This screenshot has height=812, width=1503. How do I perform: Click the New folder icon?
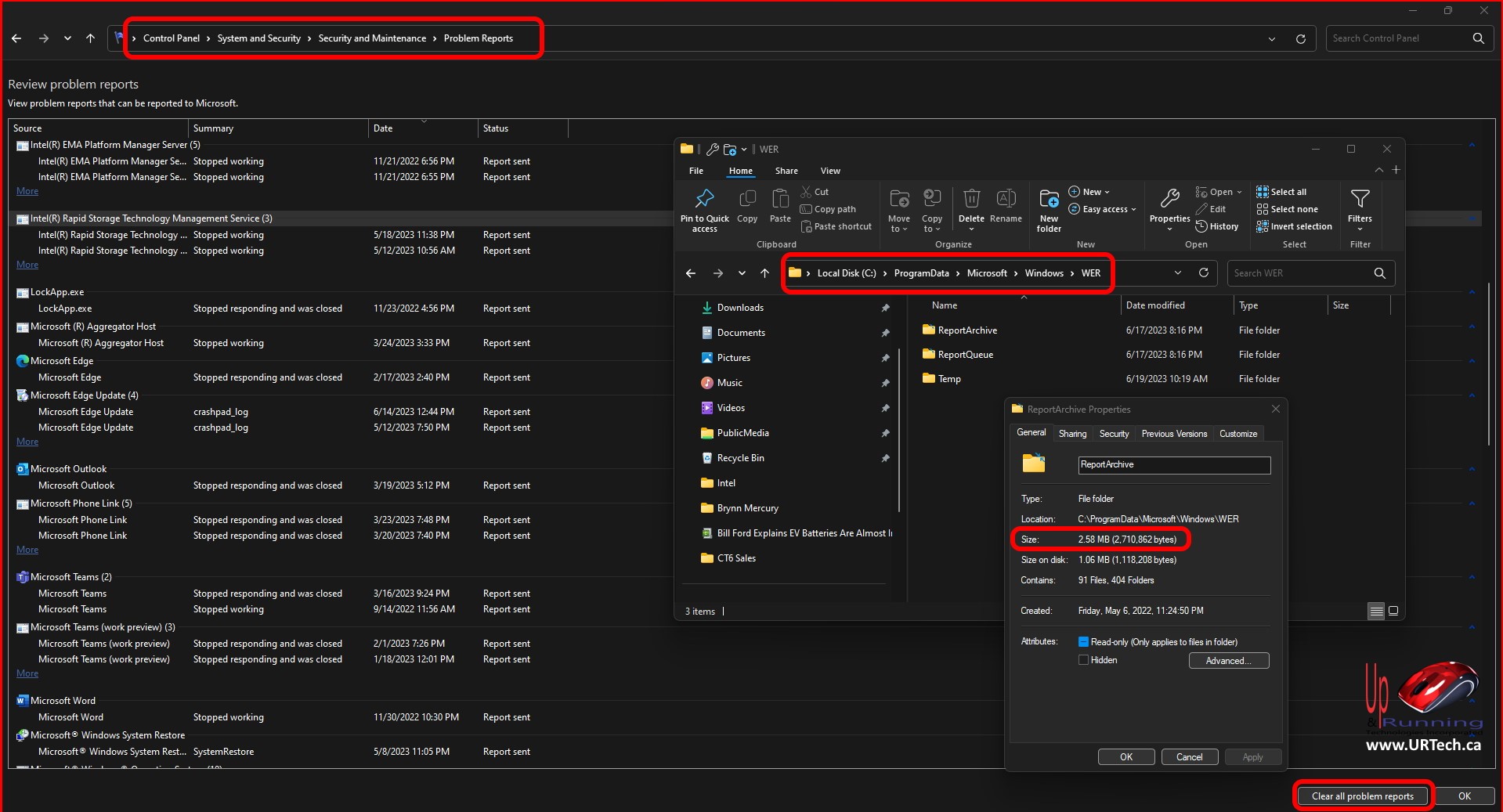[1049, 200]
